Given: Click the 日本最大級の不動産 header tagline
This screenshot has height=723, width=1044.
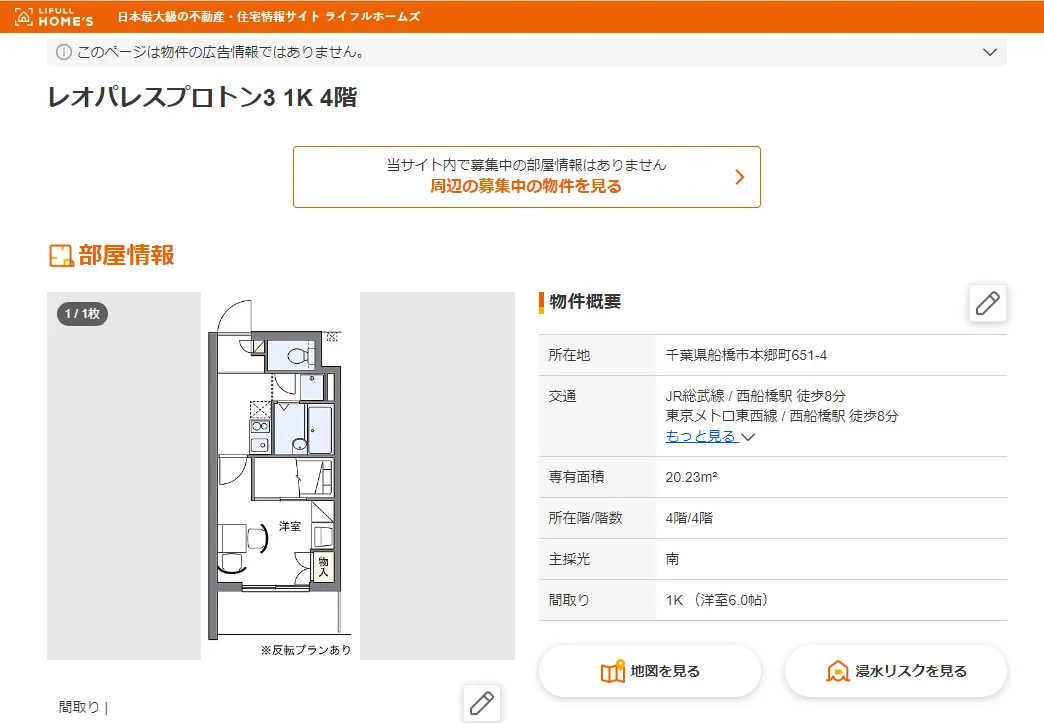Looking at the screenshot, I should pos(268,17).
